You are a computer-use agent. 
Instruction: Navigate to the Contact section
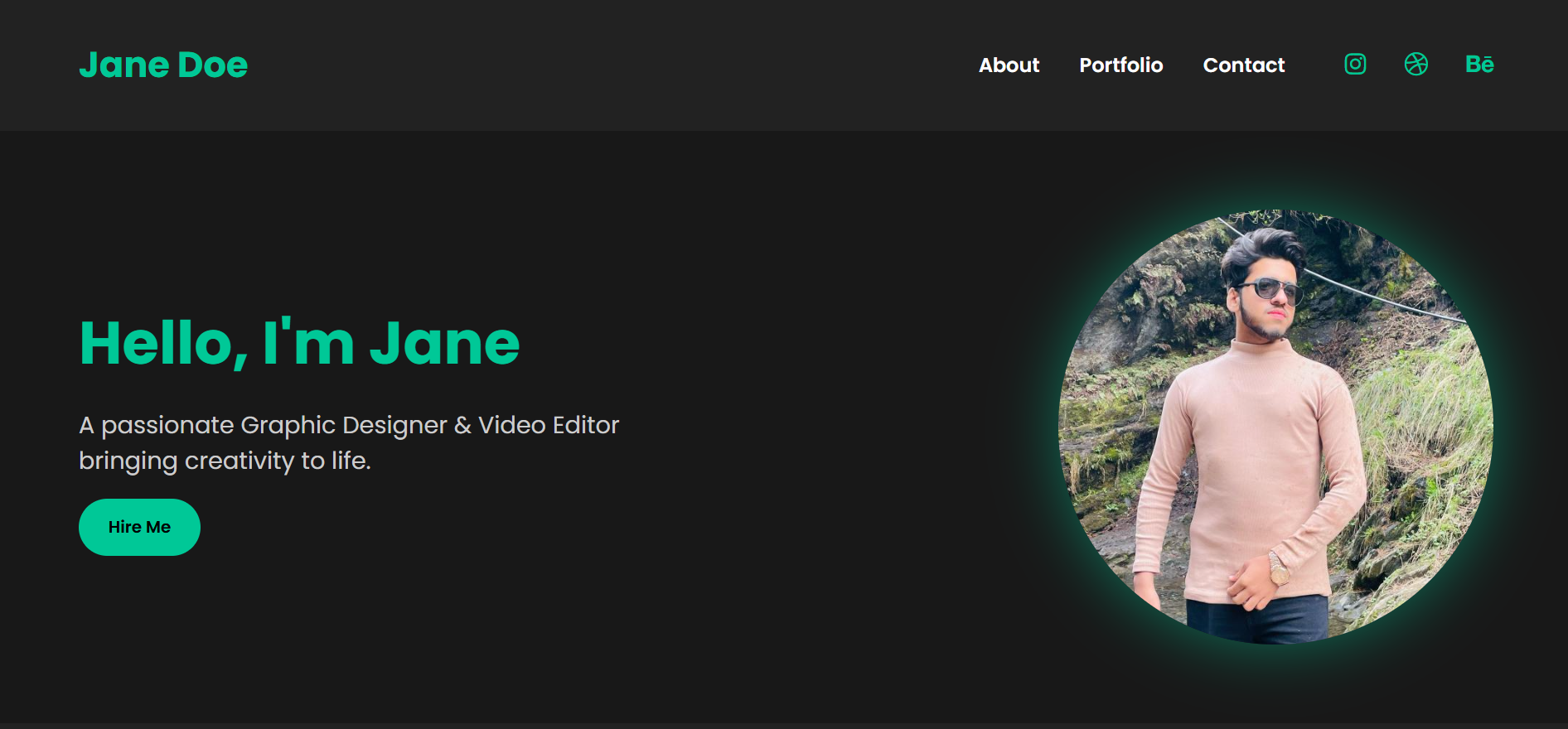(x=1243, y=65)
